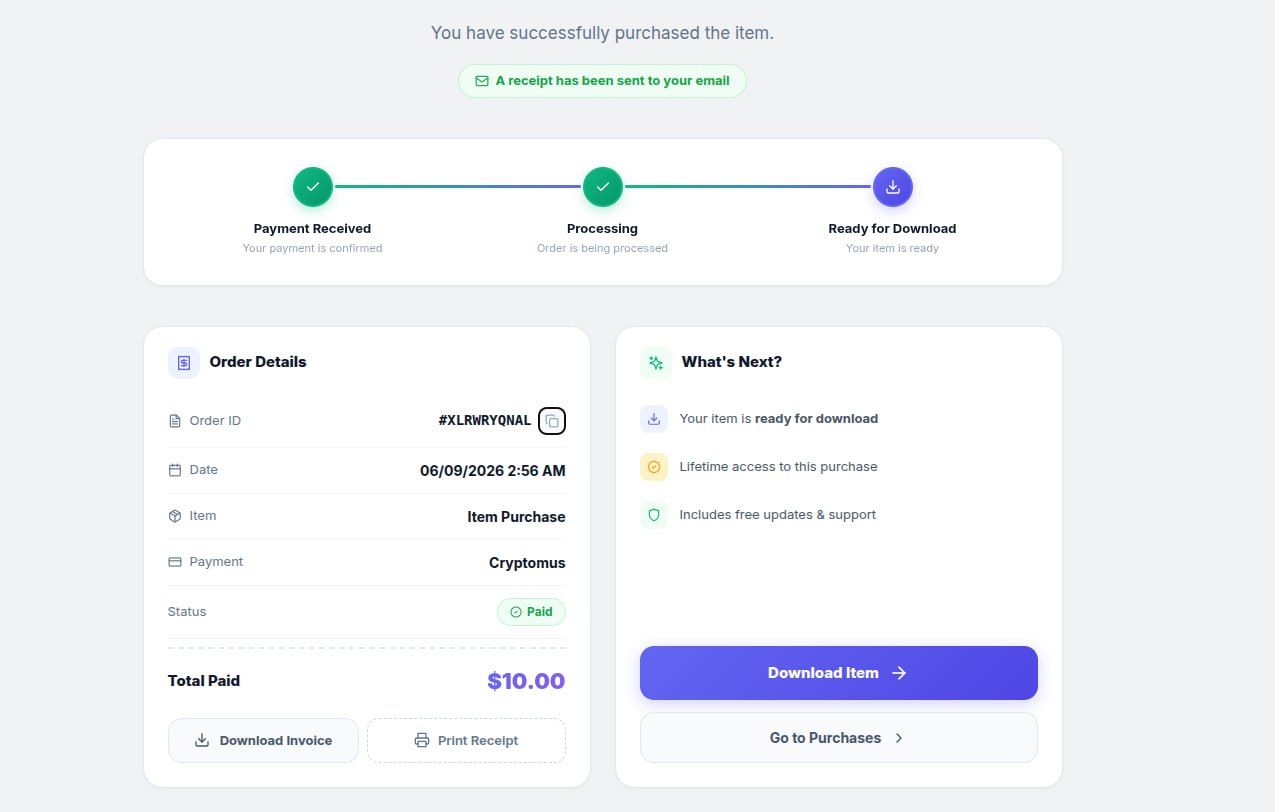Click the order ID #XLRWRYQNAL text
Screen dimensions: 1275x812
tap(485, 421)
